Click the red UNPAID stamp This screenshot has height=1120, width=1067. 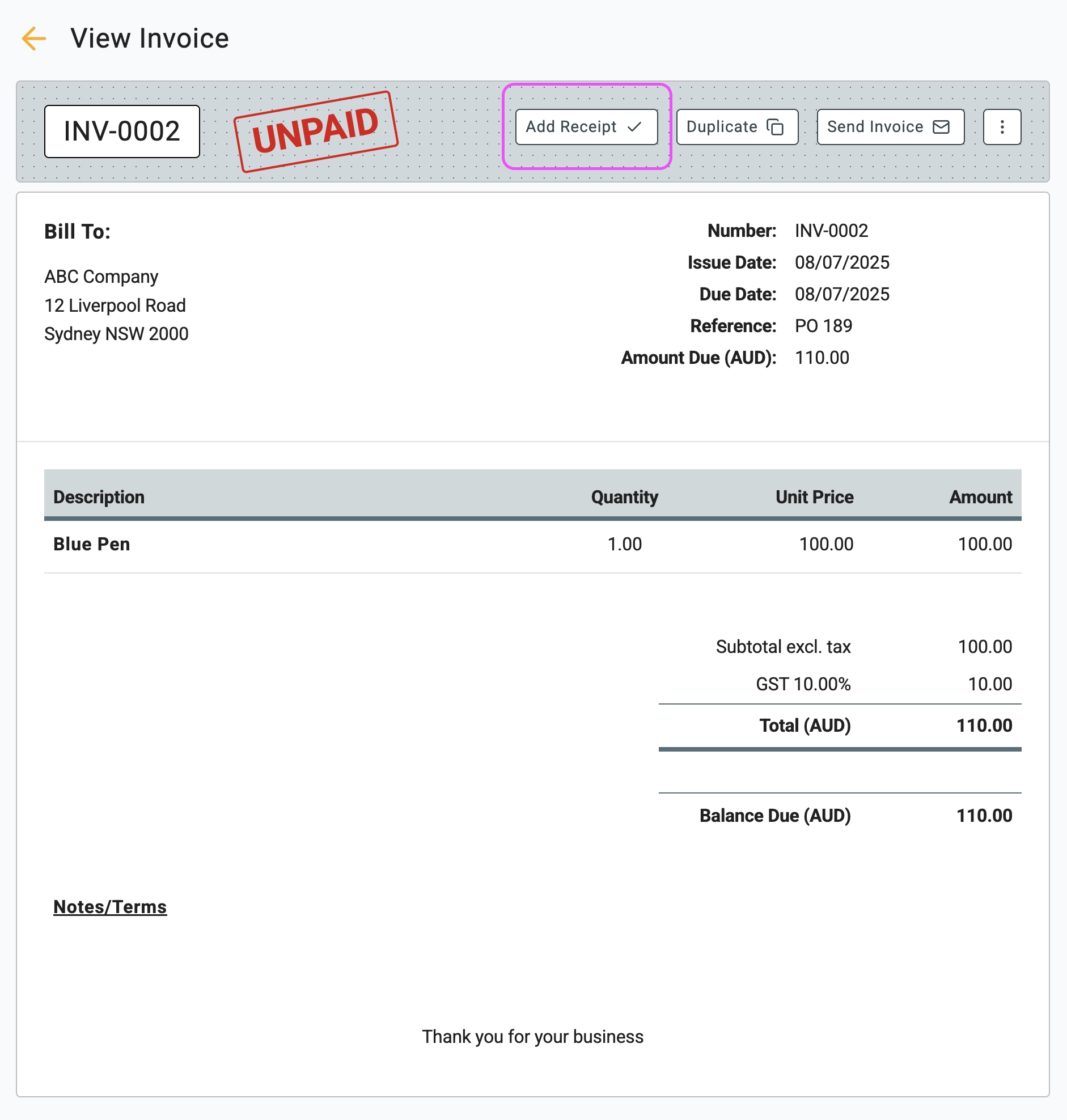pyautogui.click(x=316, y=131)
